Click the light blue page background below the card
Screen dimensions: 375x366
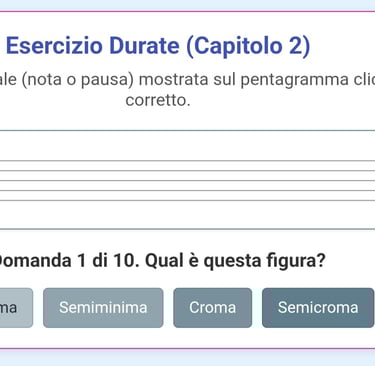[187, 358]
